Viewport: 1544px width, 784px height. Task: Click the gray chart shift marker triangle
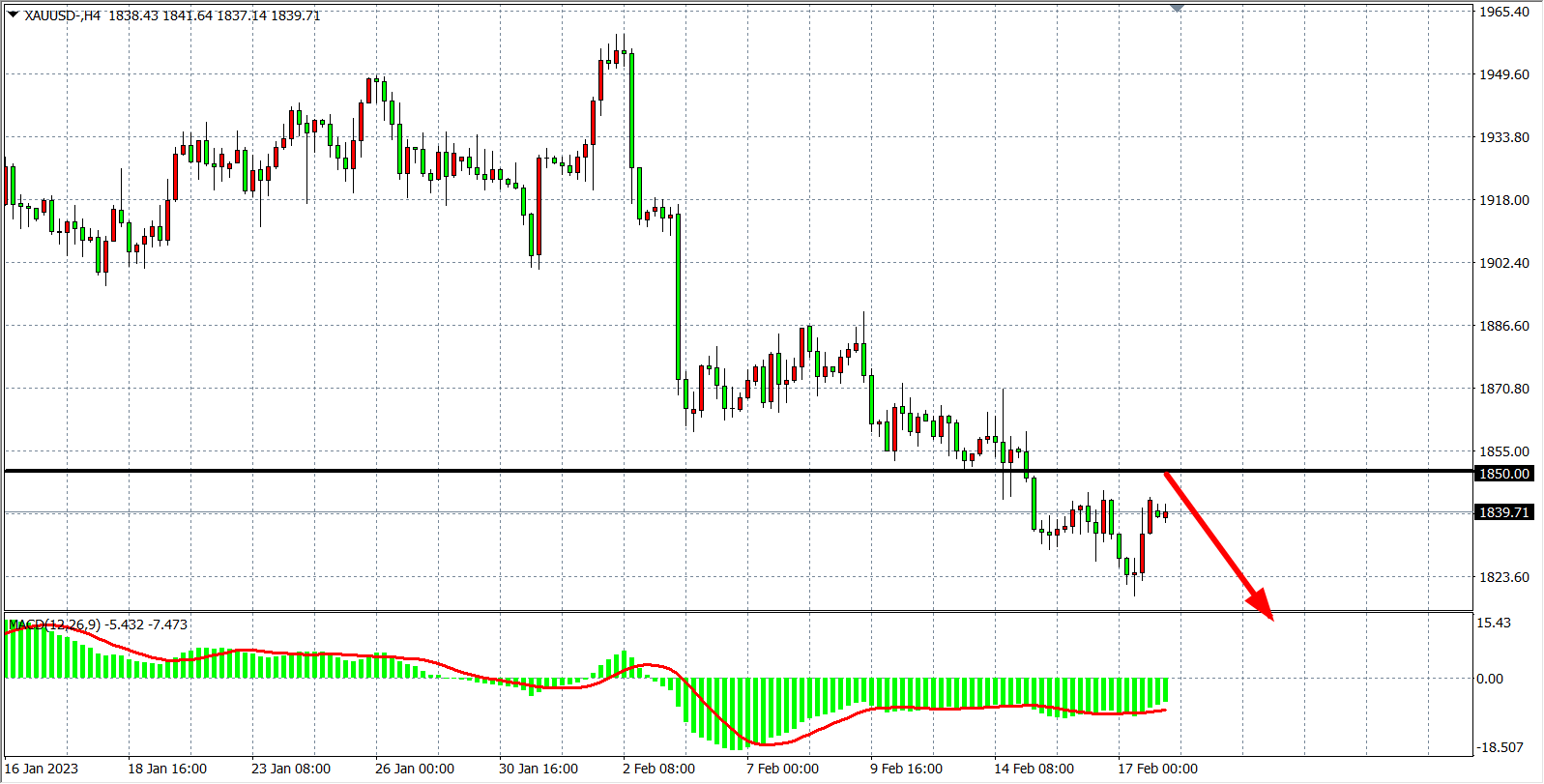coord(1177,8)
